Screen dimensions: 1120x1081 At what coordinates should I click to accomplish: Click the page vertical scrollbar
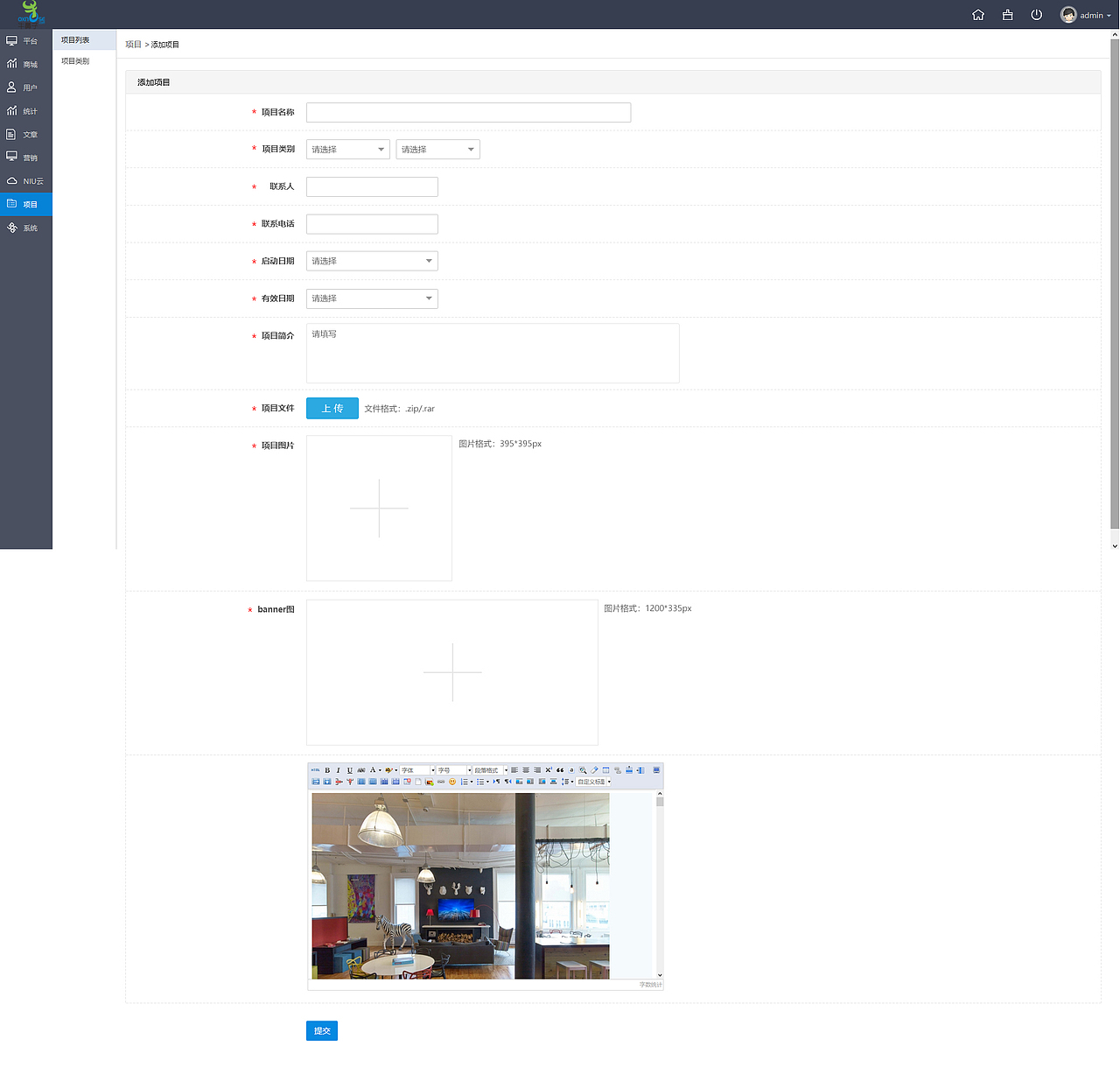[1115, 289]
